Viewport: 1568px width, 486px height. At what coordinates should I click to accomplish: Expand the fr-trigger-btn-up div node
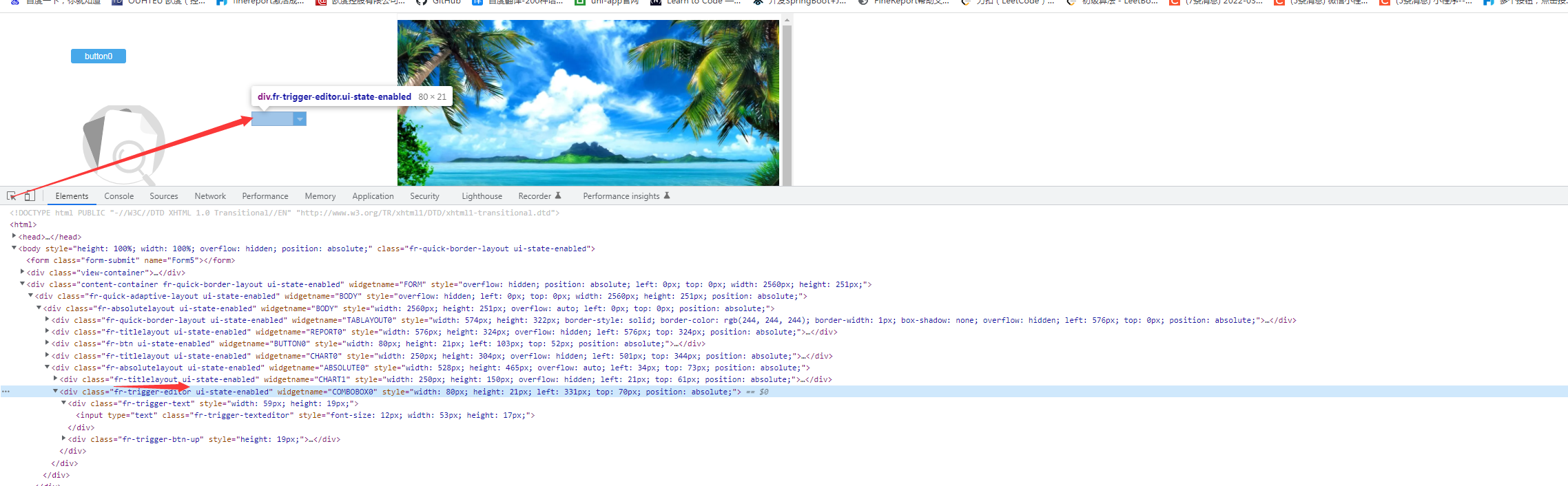63,439
